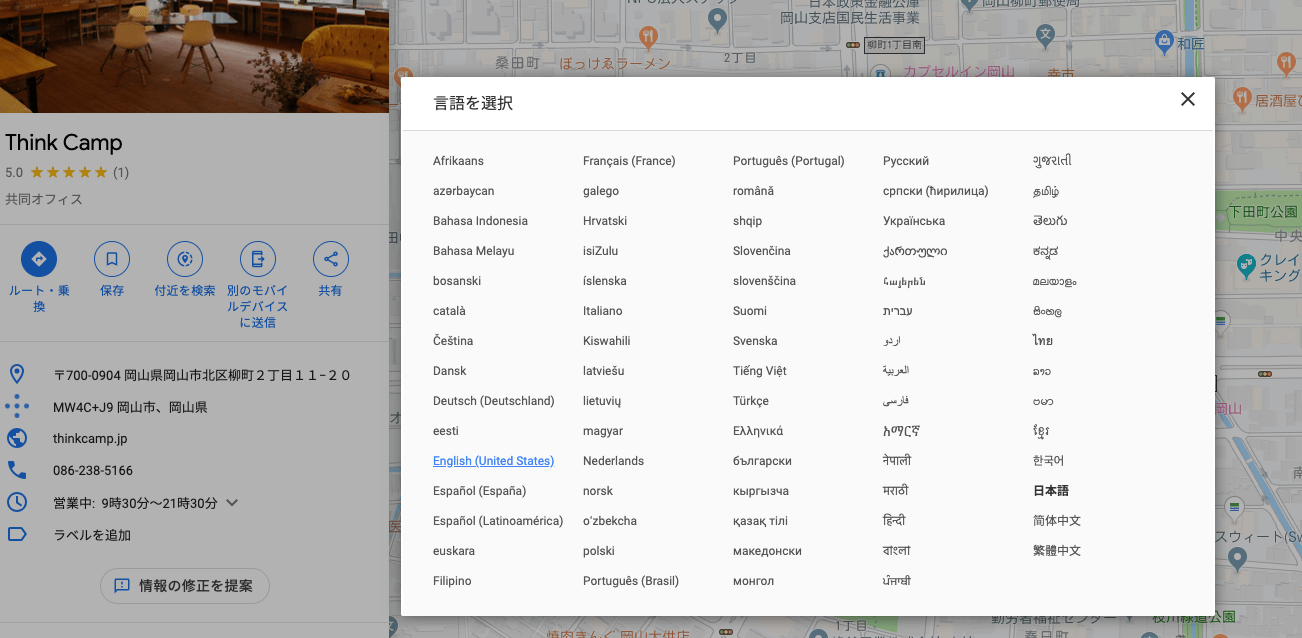
Task: Click the clock opening hours icon
Action: (x=17, y=502)
